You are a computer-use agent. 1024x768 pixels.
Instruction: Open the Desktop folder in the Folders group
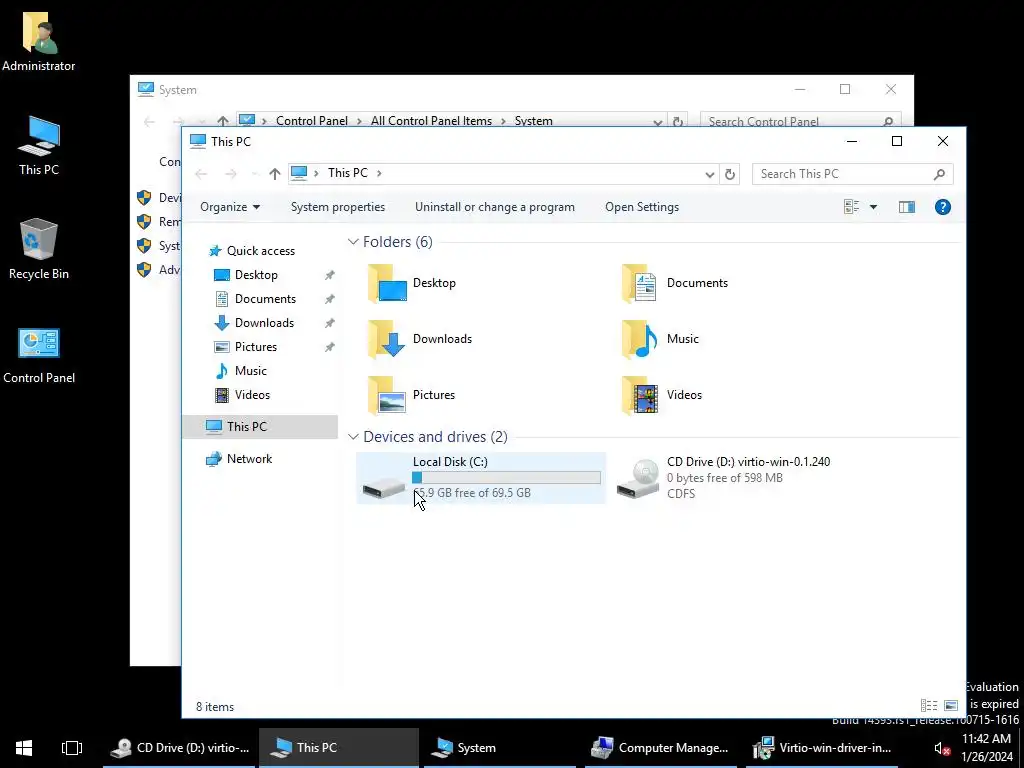(x=412, y=283)
